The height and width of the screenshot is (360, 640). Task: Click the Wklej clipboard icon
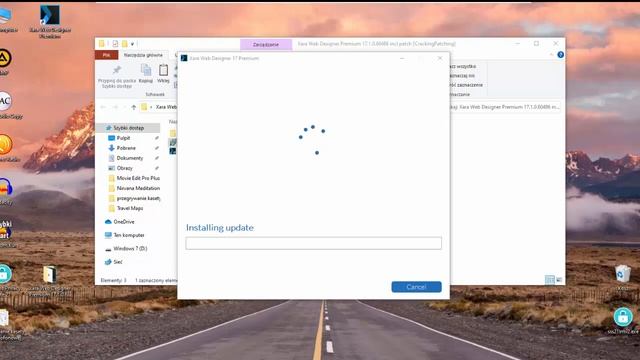(163, 71)
